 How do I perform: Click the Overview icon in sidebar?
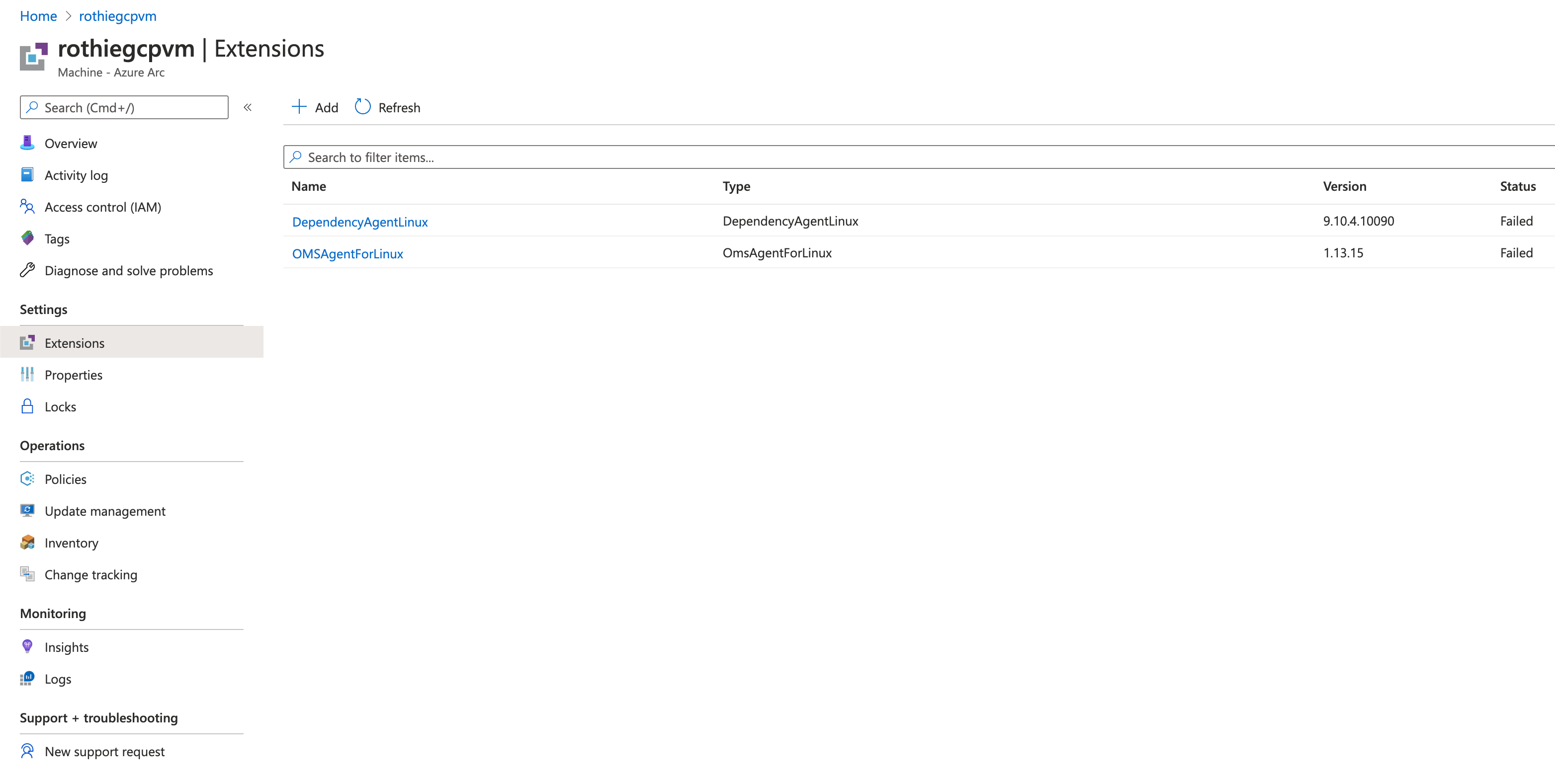point(27,143)
